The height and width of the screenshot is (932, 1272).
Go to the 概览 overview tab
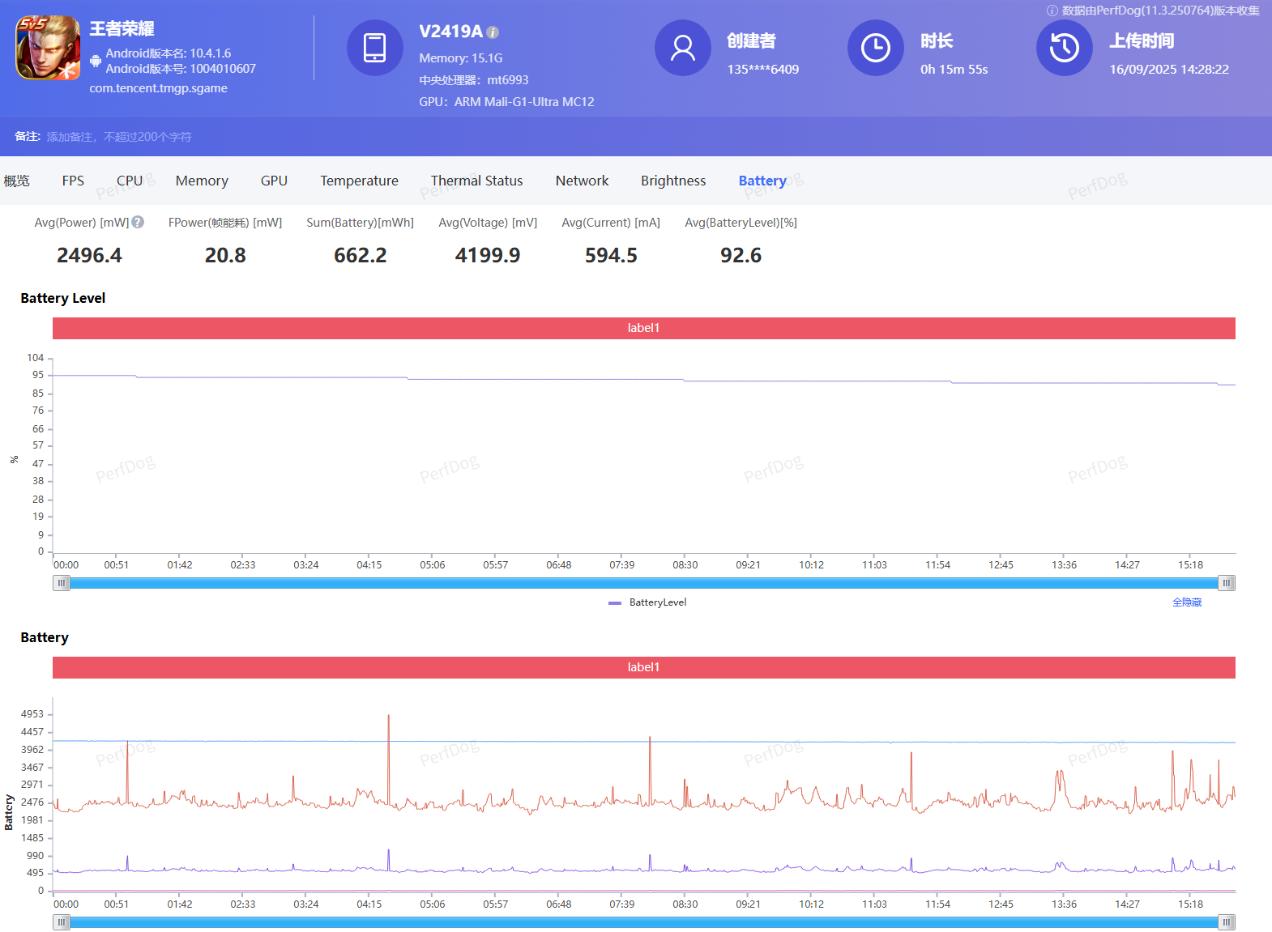17,181
